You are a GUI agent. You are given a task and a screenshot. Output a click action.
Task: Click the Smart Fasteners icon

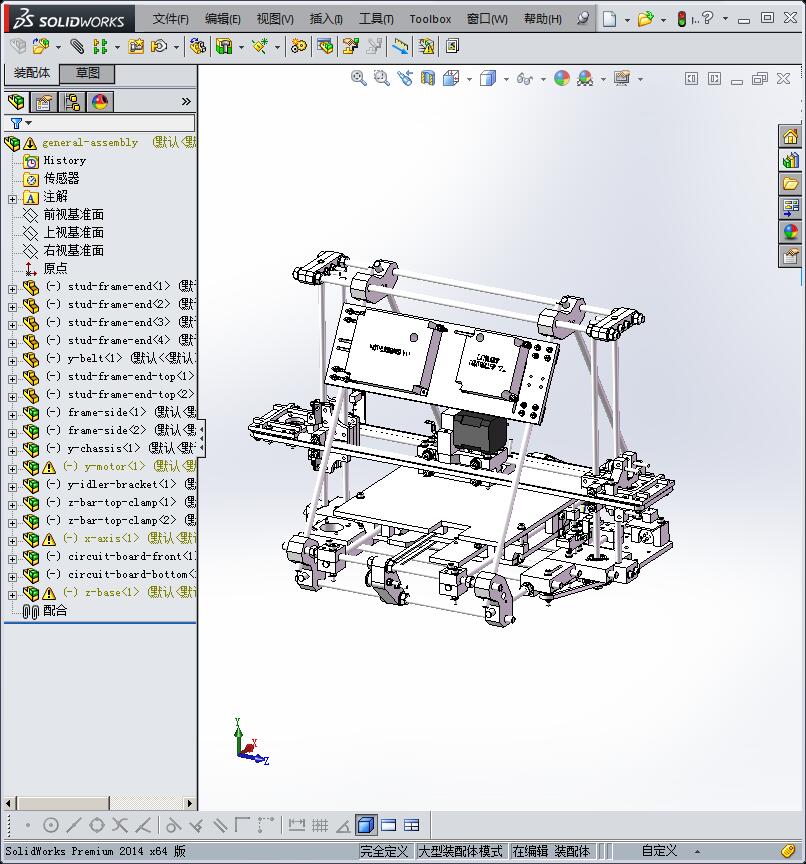coord(136,46)
